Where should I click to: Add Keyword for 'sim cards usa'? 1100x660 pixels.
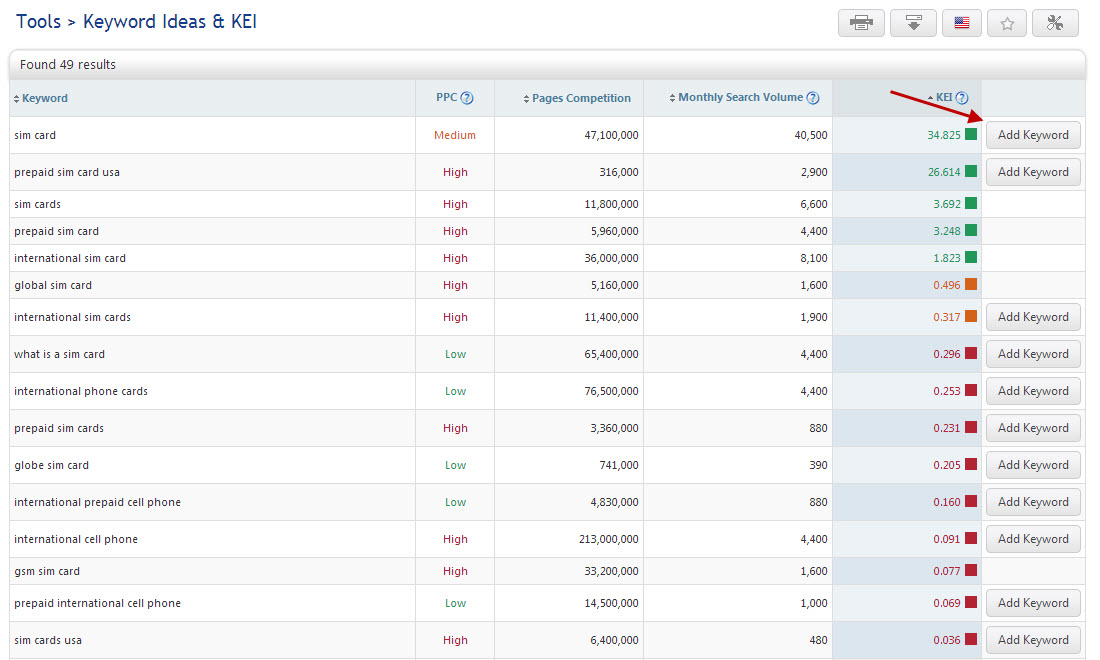click(1033, 640)
